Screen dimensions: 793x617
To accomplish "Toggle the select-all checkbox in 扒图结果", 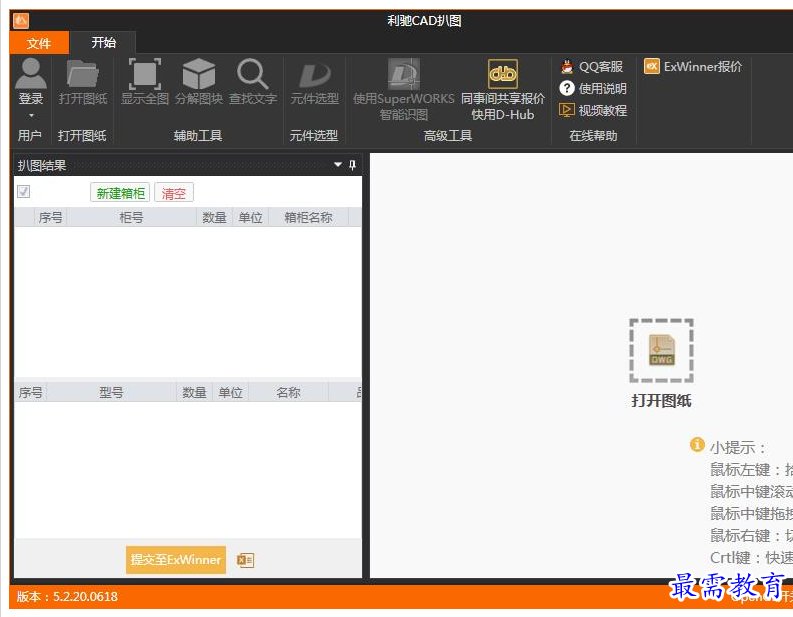I will (23, 191).
